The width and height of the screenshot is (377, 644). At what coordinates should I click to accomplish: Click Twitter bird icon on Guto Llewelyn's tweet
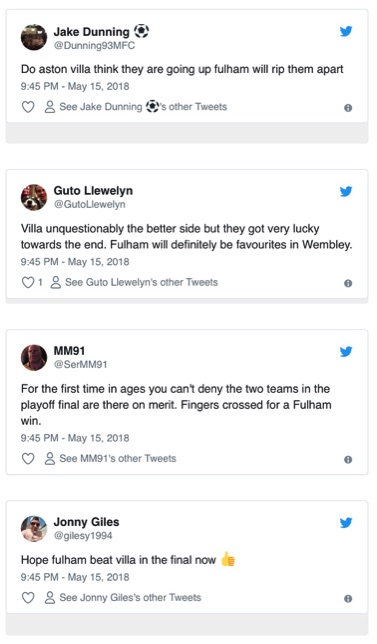[346, 191]
